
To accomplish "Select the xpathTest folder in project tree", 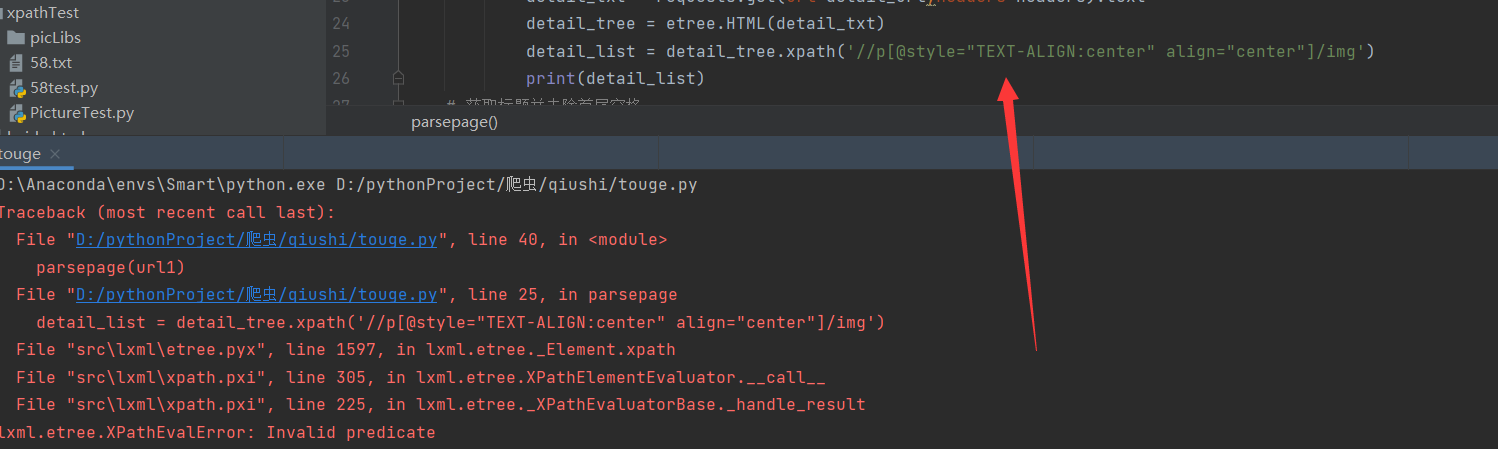I will [x=42, y=13].
